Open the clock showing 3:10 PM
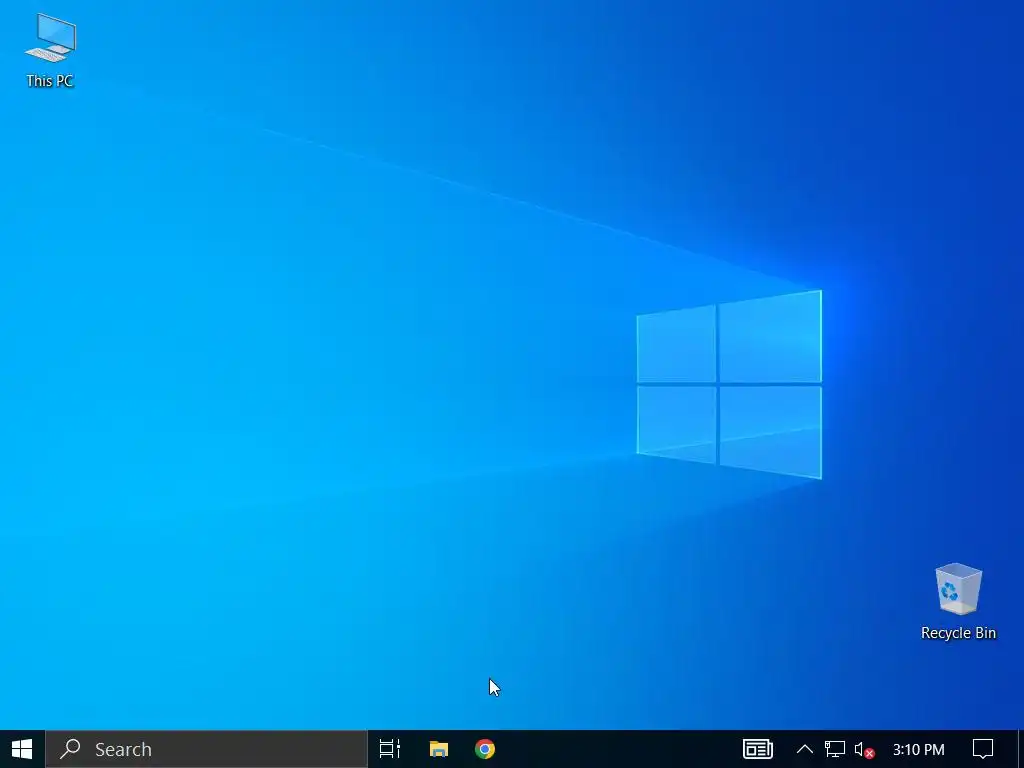1024x768 pixels. tap(918, 749)
